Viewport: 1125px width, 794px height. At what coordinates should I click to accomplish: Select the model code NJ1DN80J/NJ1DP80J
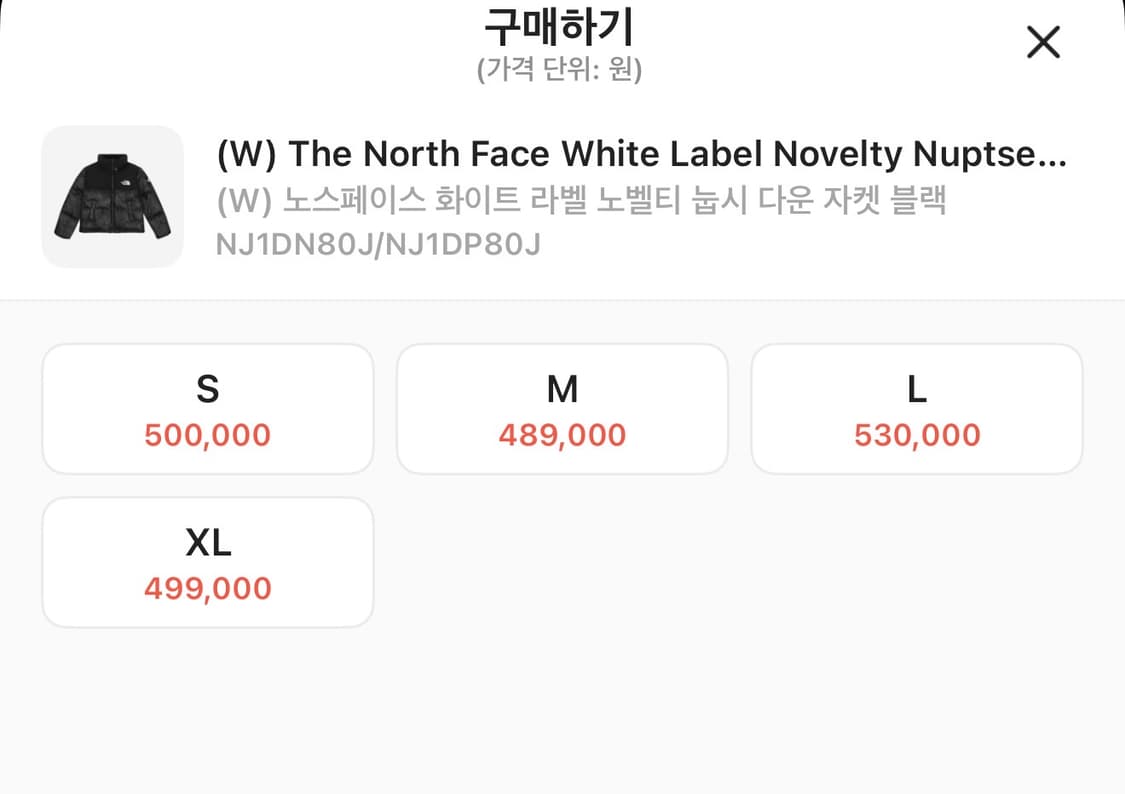[x=378, y=244]
